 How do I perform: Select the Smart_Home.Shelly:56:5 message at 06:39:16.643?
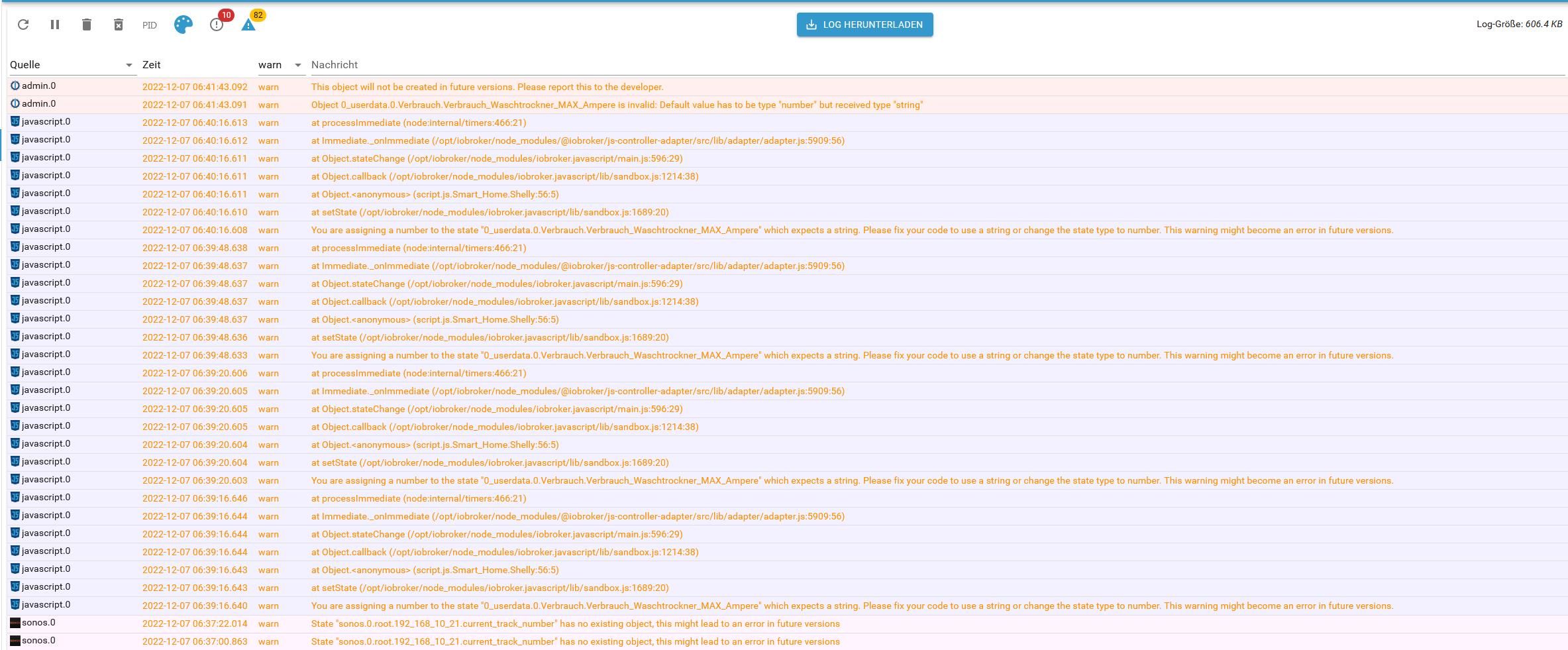435,570
